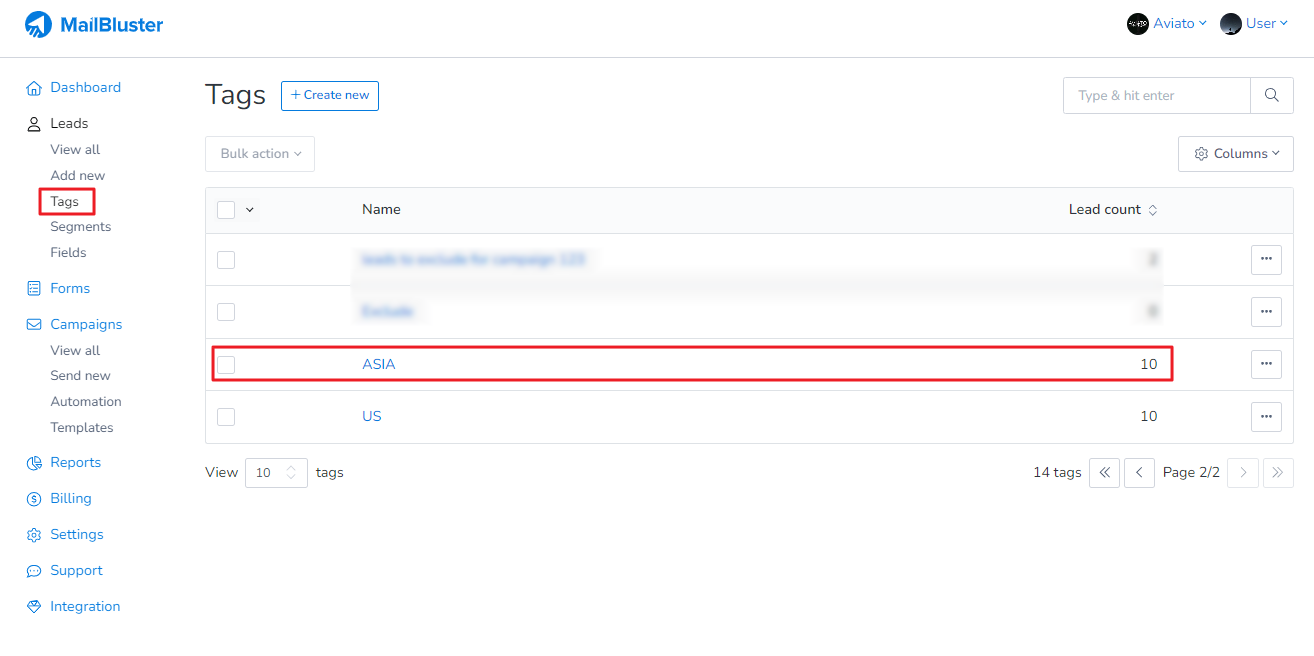
Task: Select Templates under Campaigns
Action: [x=82, y=428]
